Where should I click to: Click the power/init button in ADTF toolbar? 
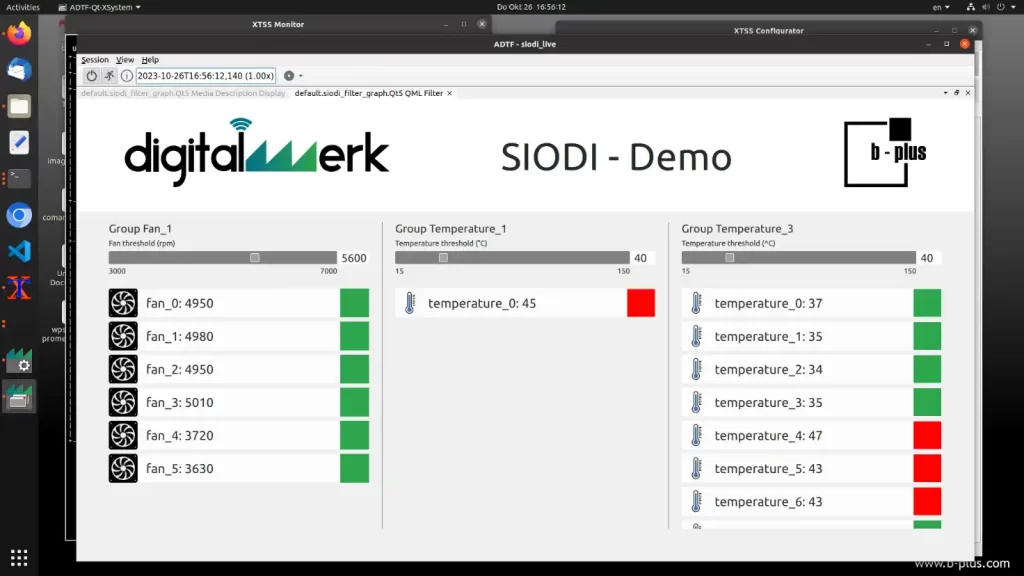coord(92,75)
